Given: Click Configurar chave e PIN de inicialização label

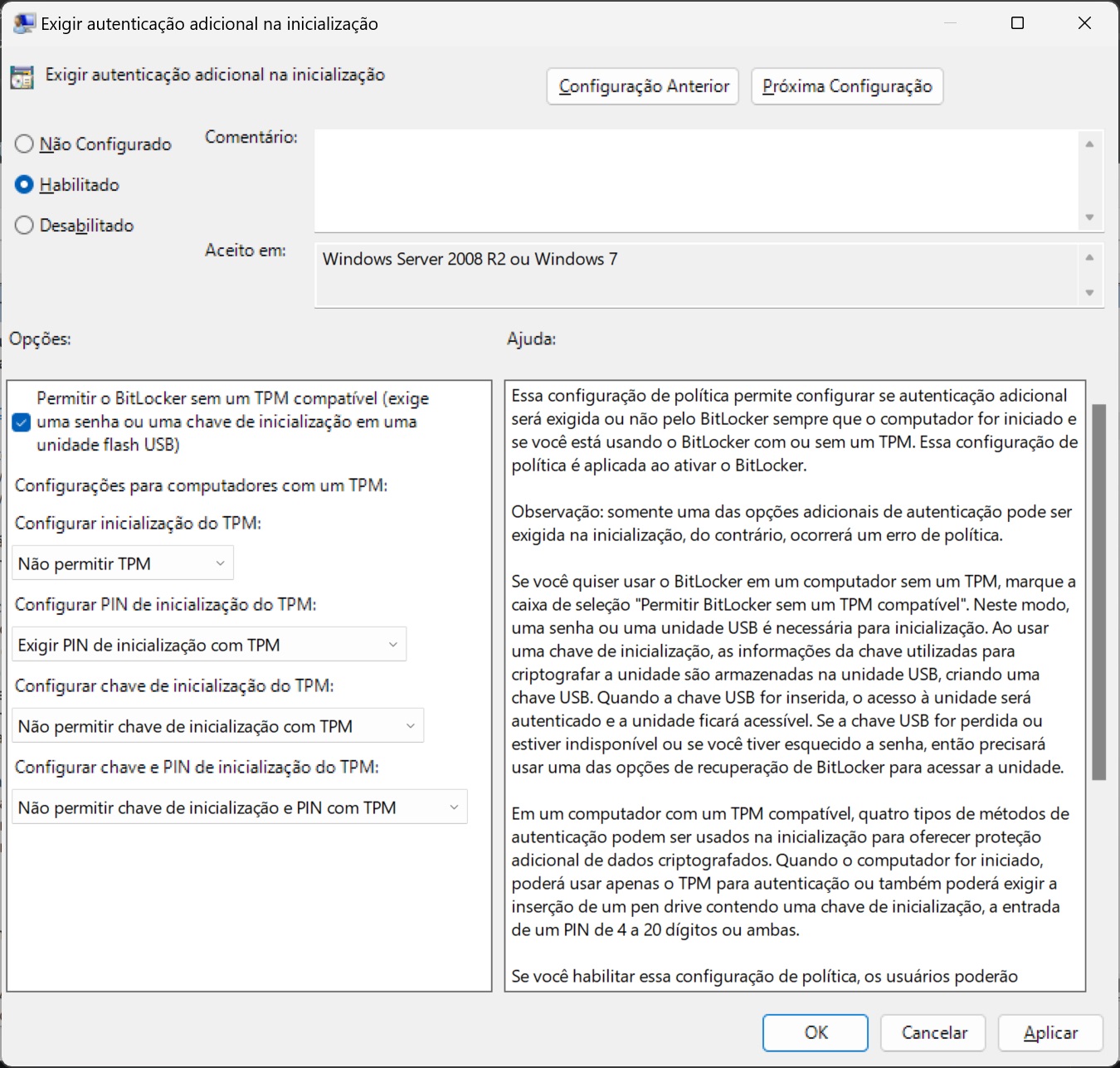Looking at the screenshot, I should (x=197, y=767).
